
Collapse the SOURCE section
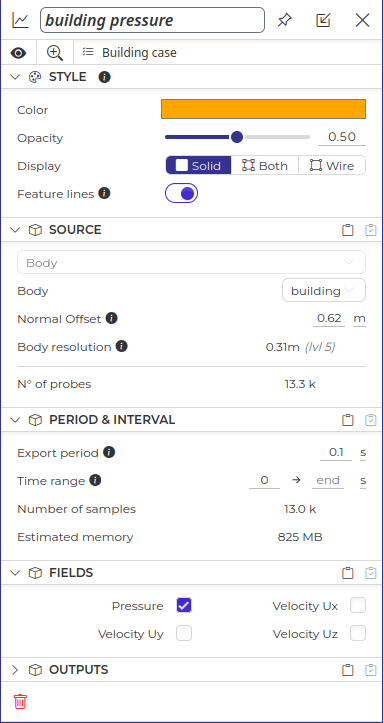tap(15, 230)
